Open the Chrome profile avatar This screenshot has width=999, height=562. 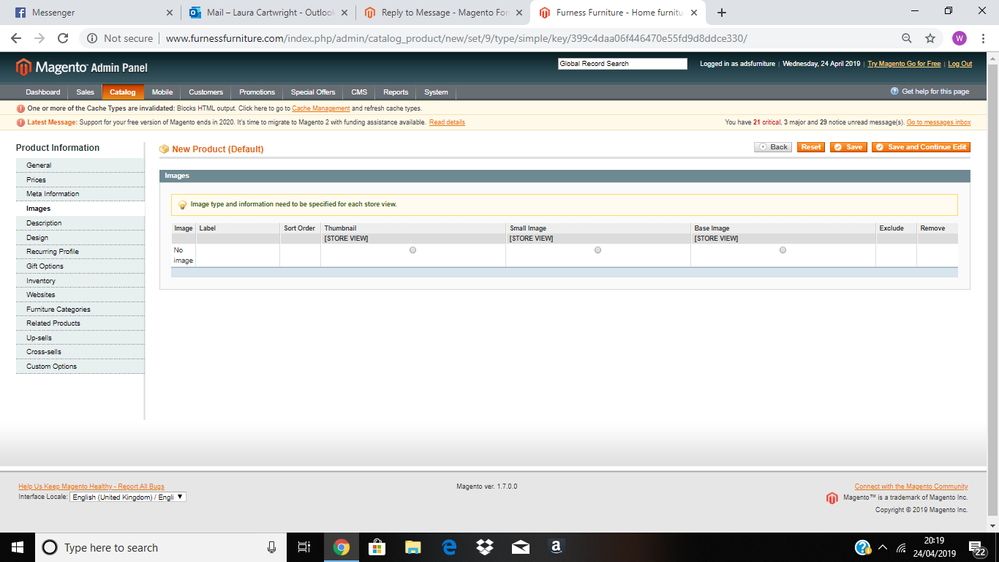tap(959, 38)
